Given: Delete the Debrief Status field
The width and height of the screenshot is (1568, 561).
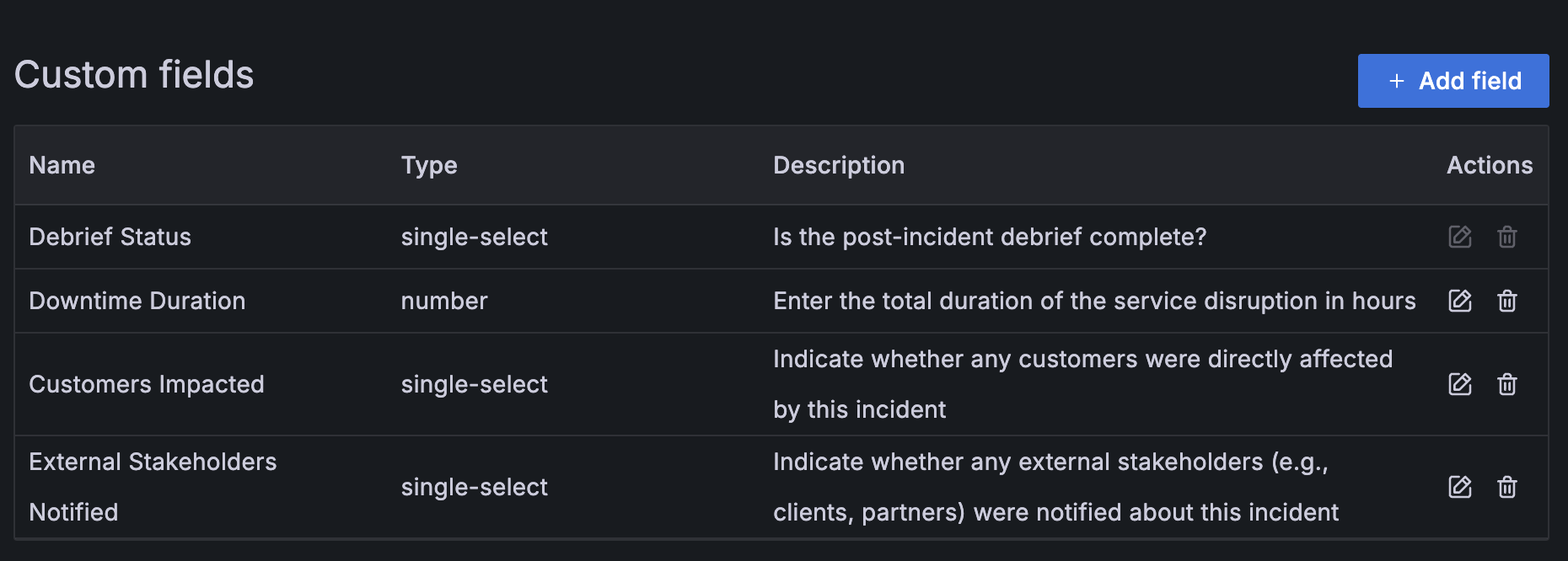Looking at the screenshot, I should coord(1507,237).
